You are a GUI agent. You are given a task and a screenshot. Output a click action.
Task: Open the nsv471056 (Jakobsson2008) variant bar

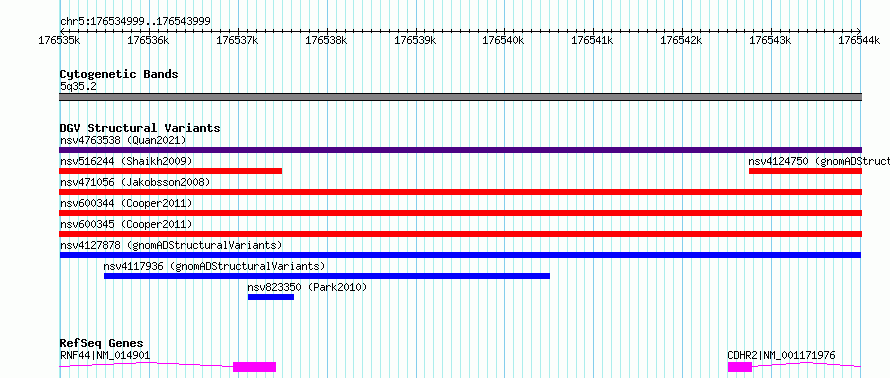(460, 192)
